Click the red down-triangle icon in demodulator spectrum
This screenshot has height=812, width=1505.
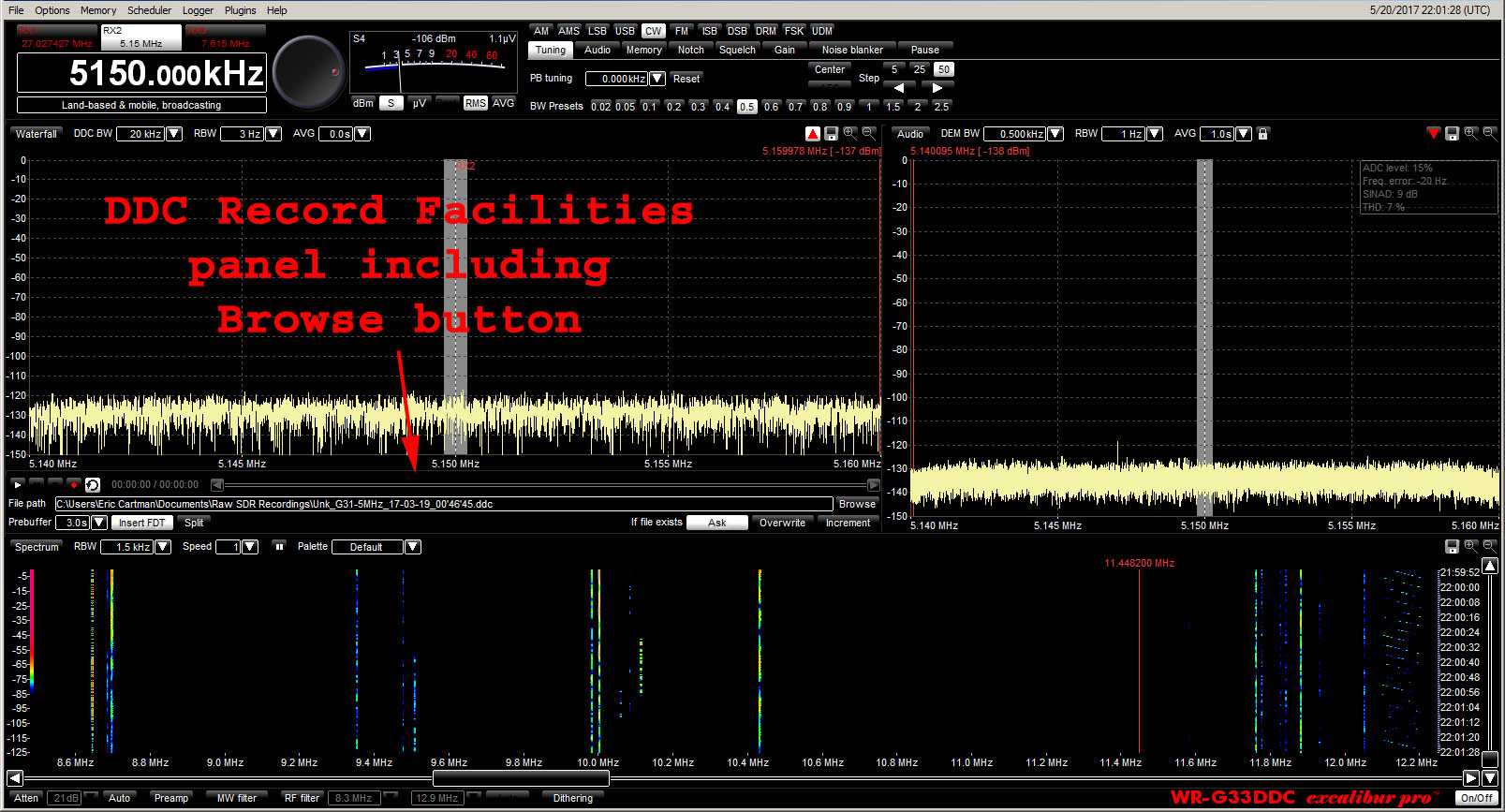(1433, 134)
